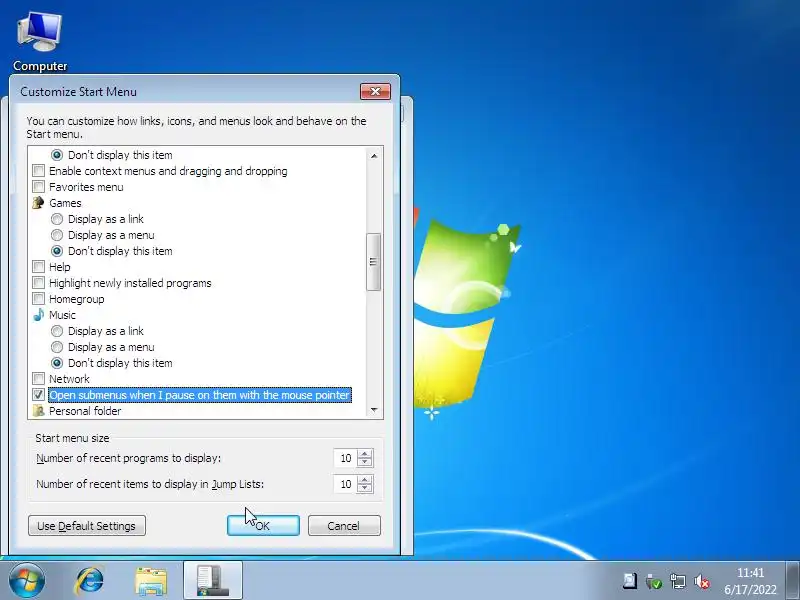Click Use Default Settings button
Image resolution: width=800 pixels, height=600 pixels.
click(x=87, y=526)
